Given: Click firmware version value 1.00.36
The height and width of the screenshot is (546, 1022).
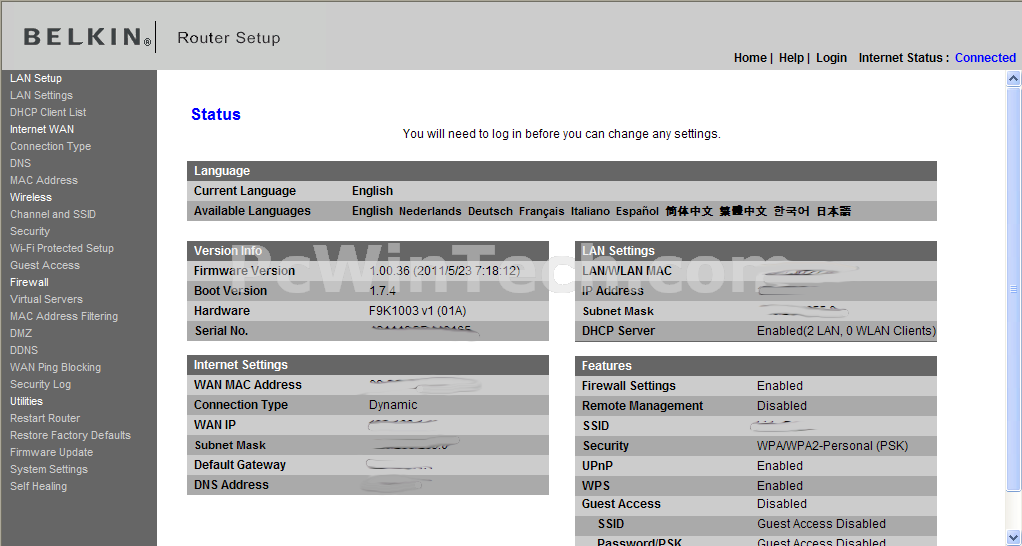Looking at the screenshot, I should click(445, 270).
